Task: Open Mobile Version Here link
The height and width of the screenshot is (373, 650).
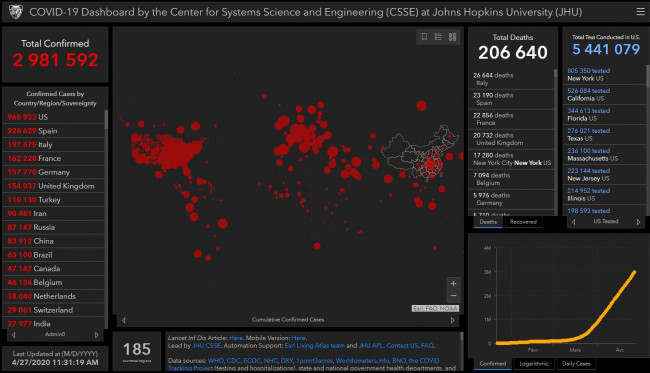Action: (298, 338)
